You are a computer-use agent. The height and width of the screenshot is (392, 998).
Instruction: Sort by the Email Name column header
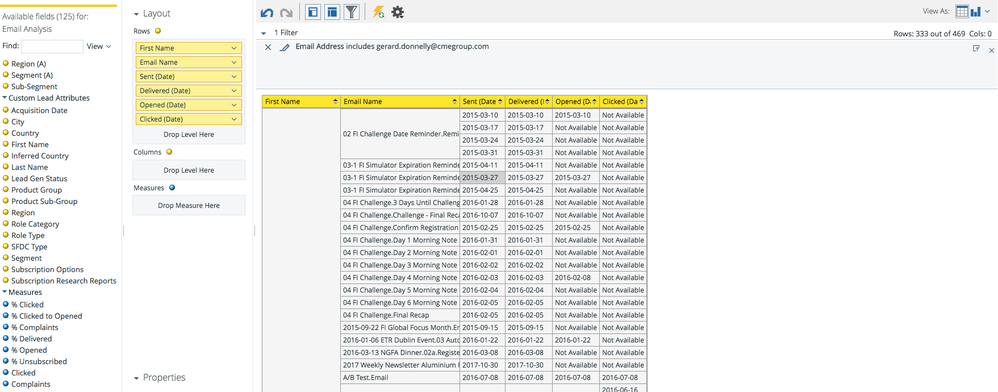[400, 102]
